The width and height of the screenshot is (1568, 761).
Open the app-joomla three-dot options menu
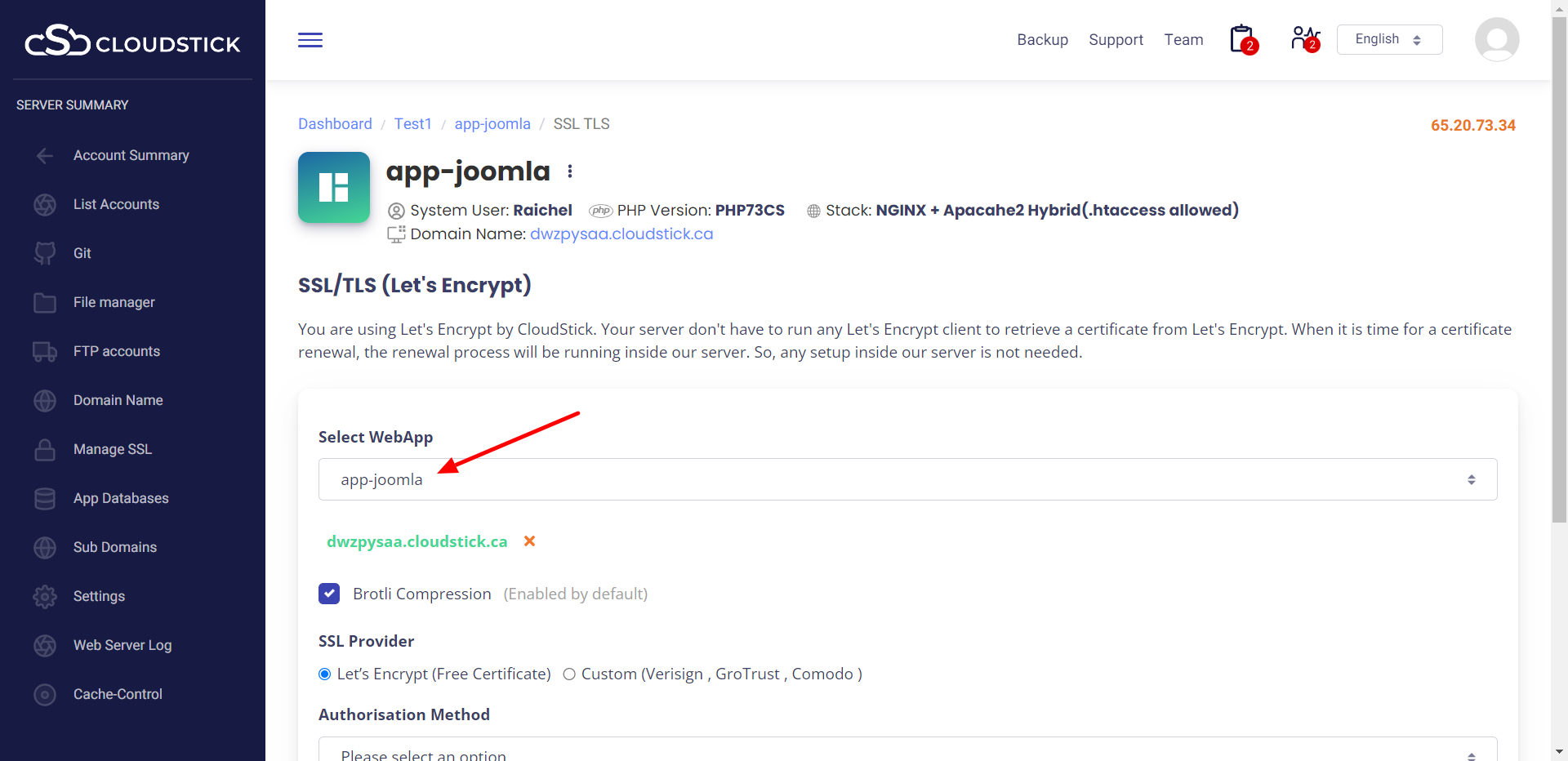(570, 171)
